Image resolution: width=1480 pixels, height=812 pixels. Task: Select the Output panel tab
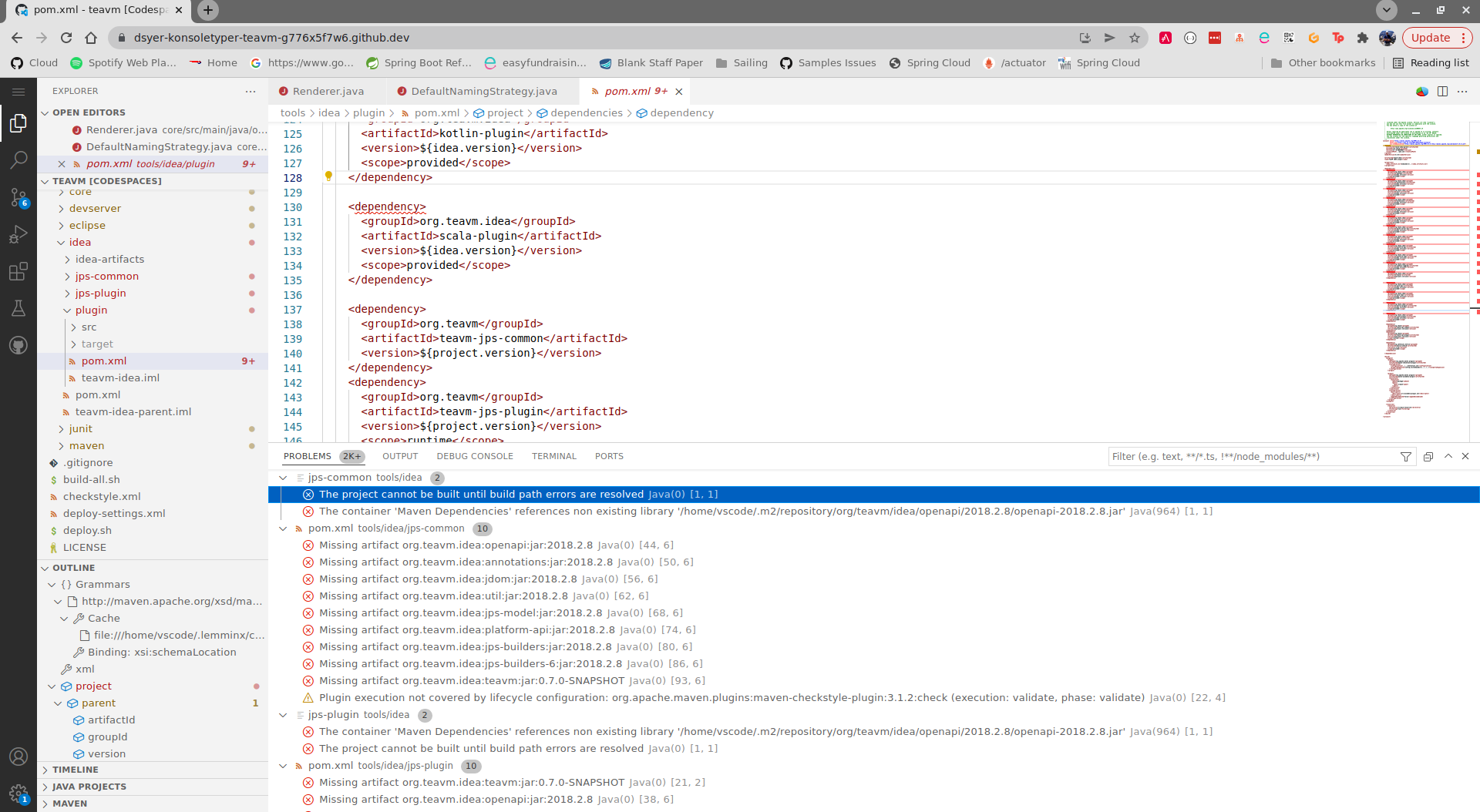(x=400, y=457)
